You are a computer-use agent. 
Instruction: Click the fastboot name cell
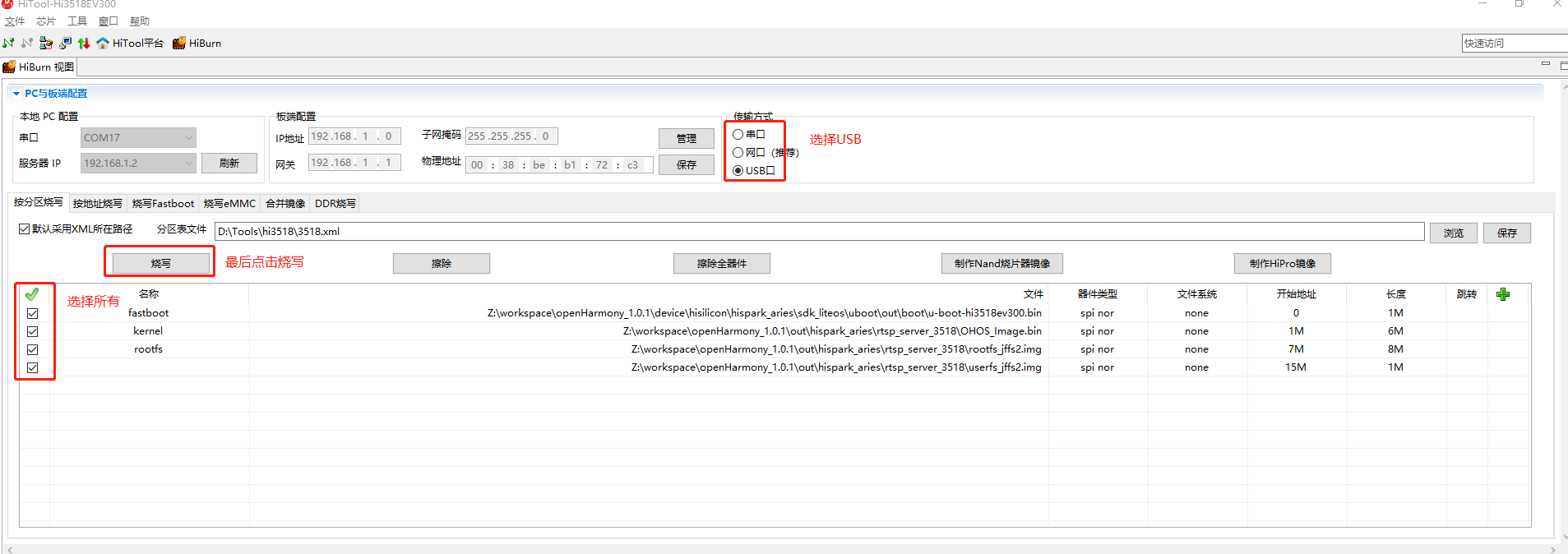point(149,313)
